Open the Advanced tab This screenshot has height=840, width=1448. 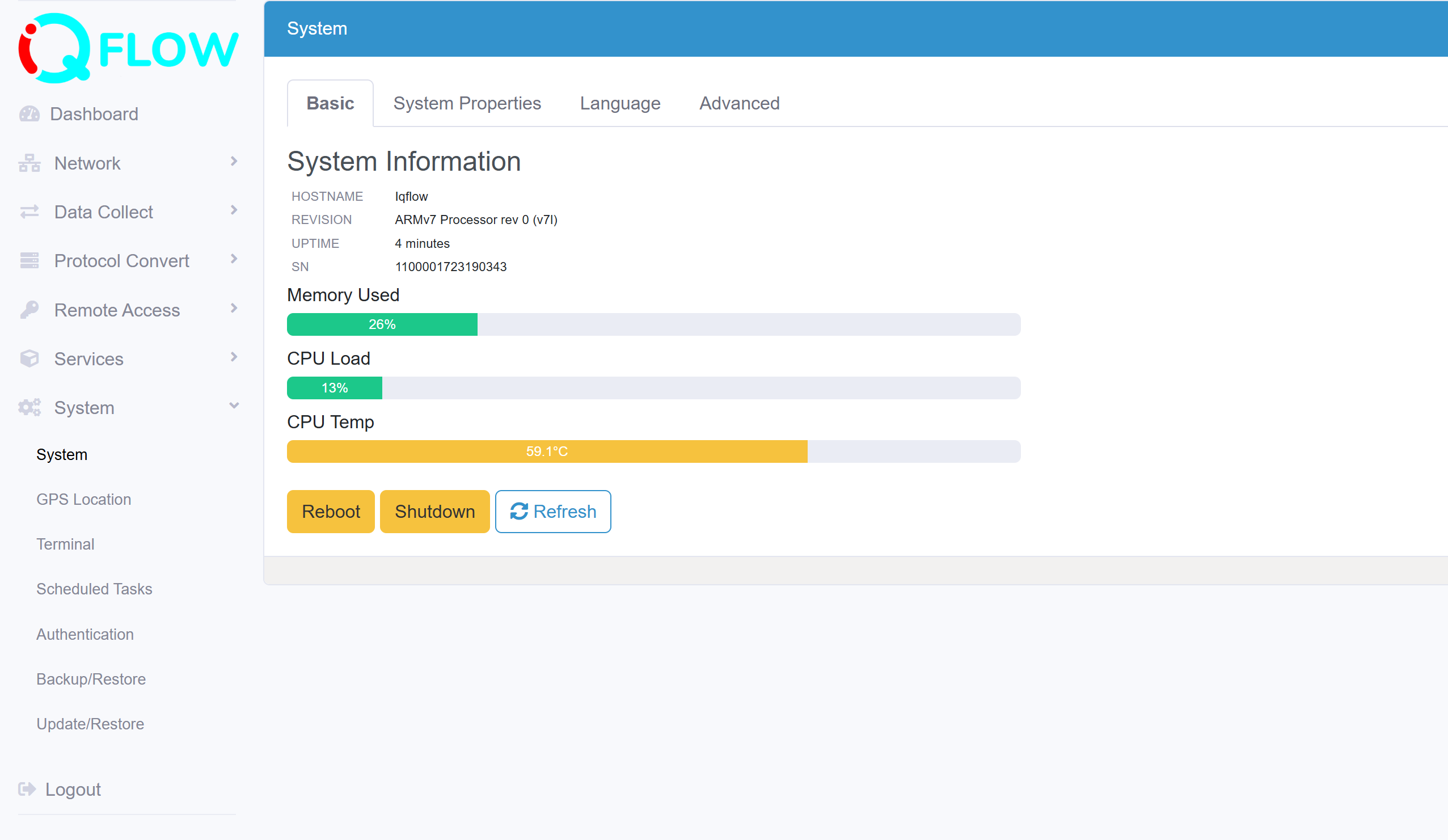[x=740, y=103]
